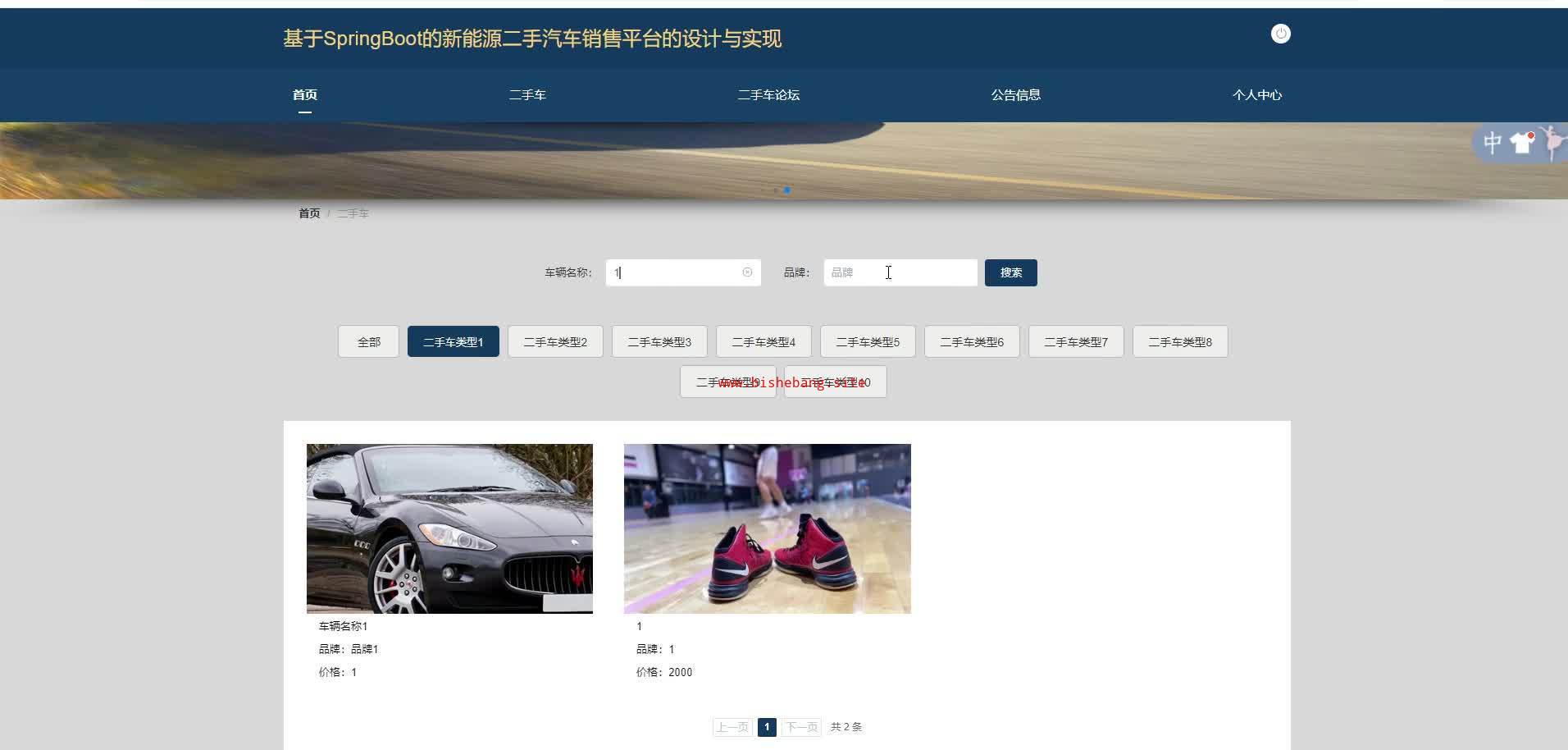Open the shirt skin icon on floating toolbar
This screenshot has width=1568, height=750.
[1522, 143]
